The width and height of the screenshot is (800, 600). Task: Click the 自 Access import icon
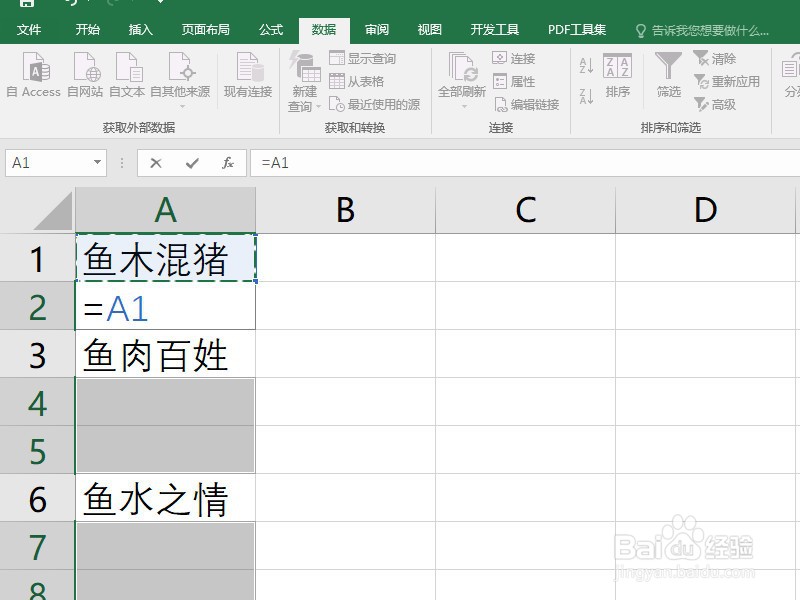[x=35, y=76]
